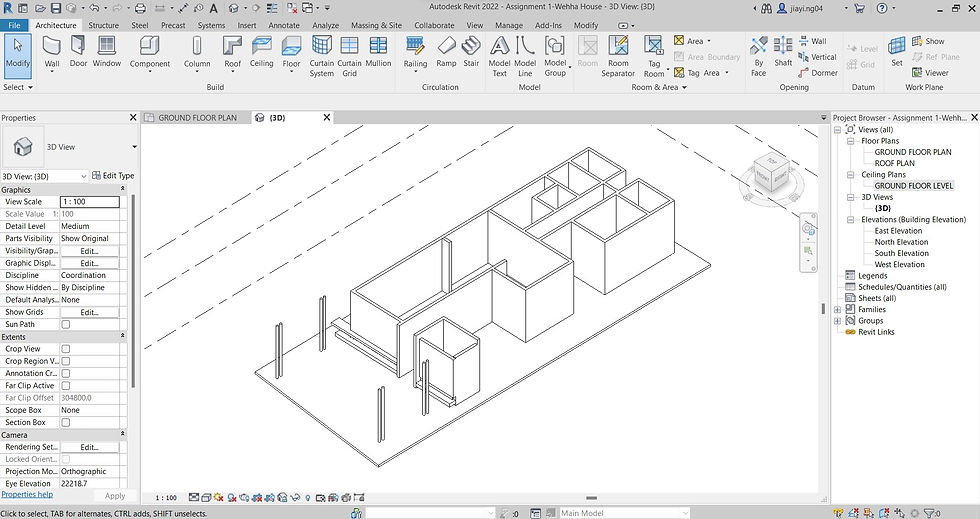The height and width of the screenshot is (519, 980).
Task: Expand the Families node in Project Browser
Action: pos(838,310)
